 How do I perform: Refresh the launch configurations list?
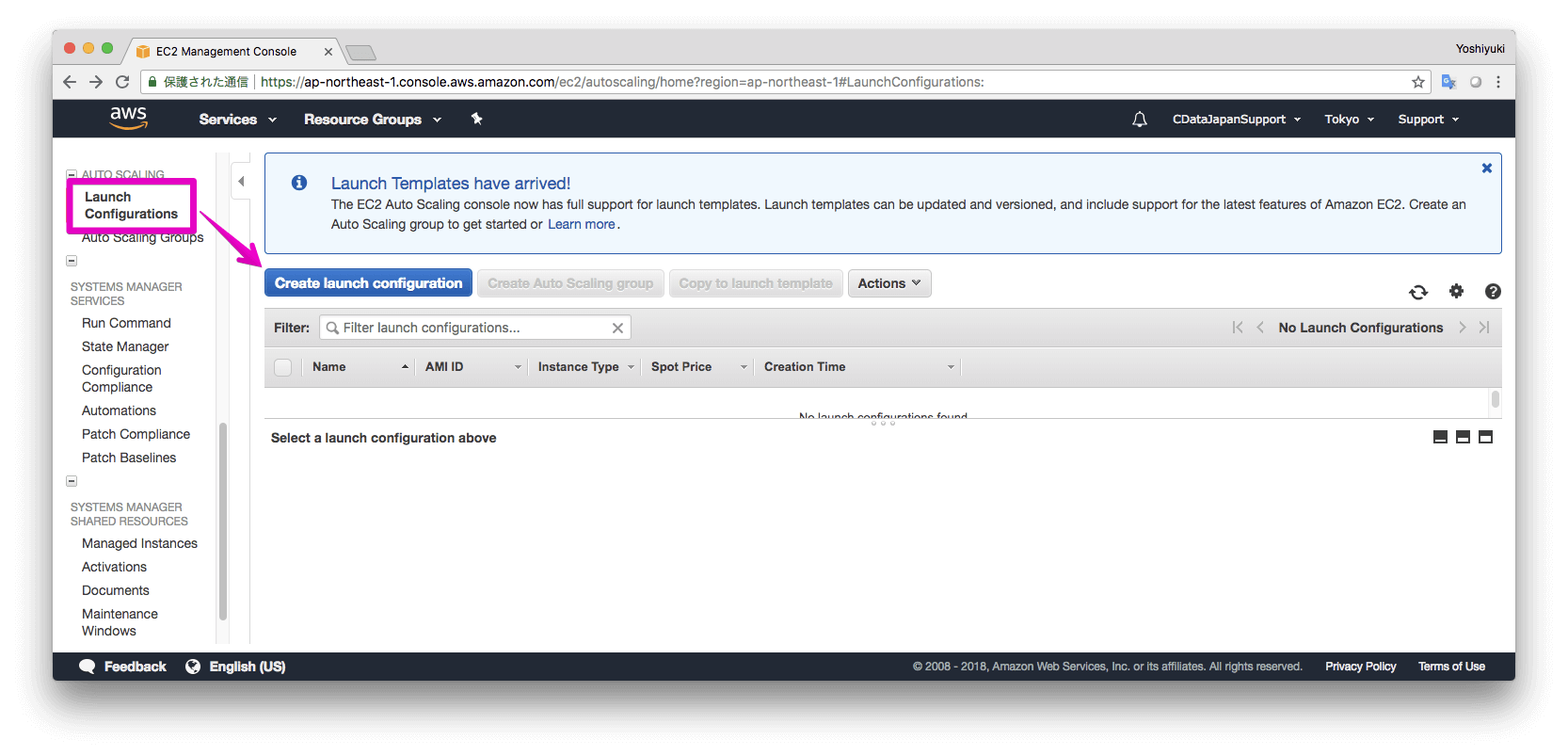click(x=1418, y=292)
